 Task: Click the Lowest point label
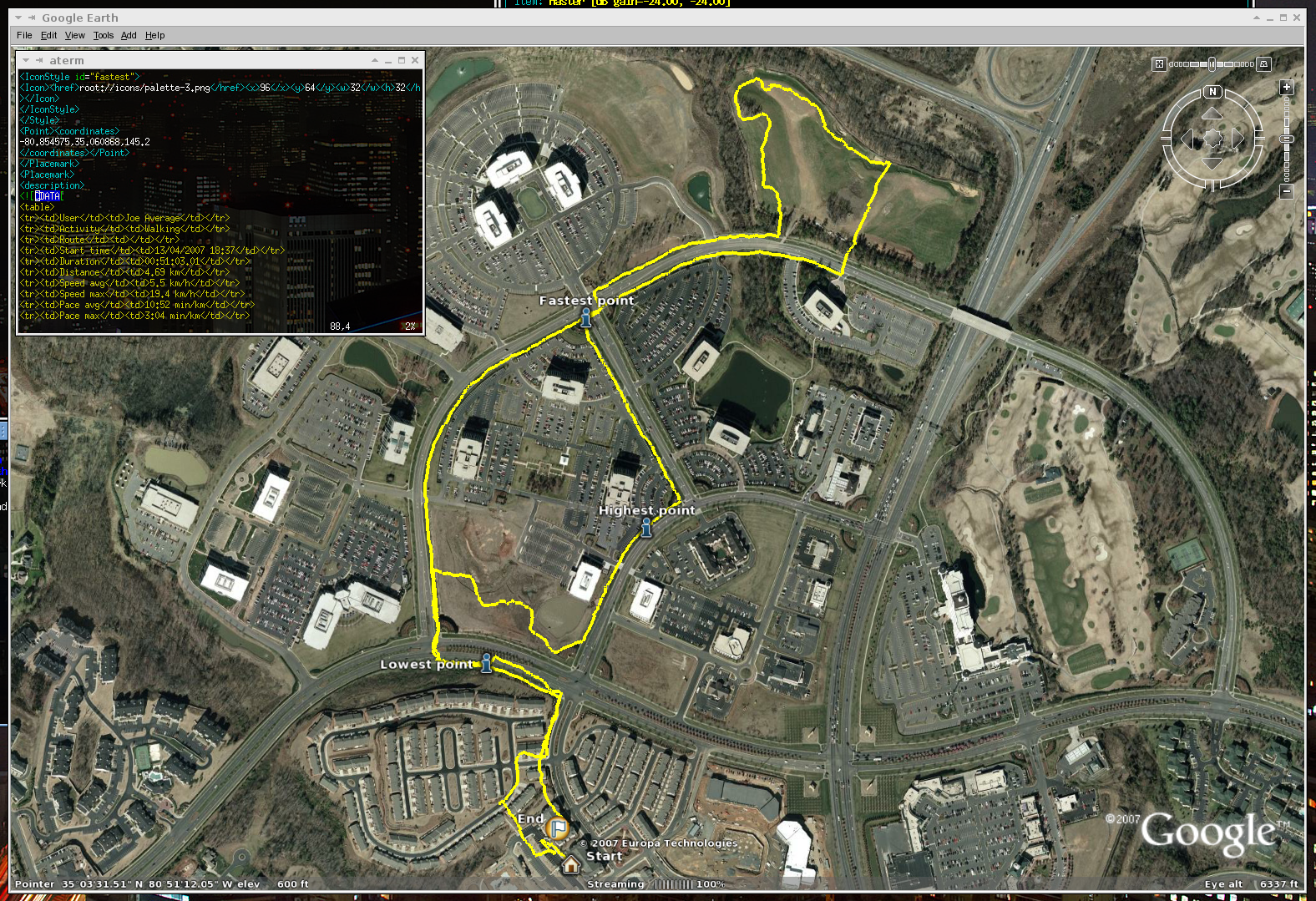(x=428, y=665)
